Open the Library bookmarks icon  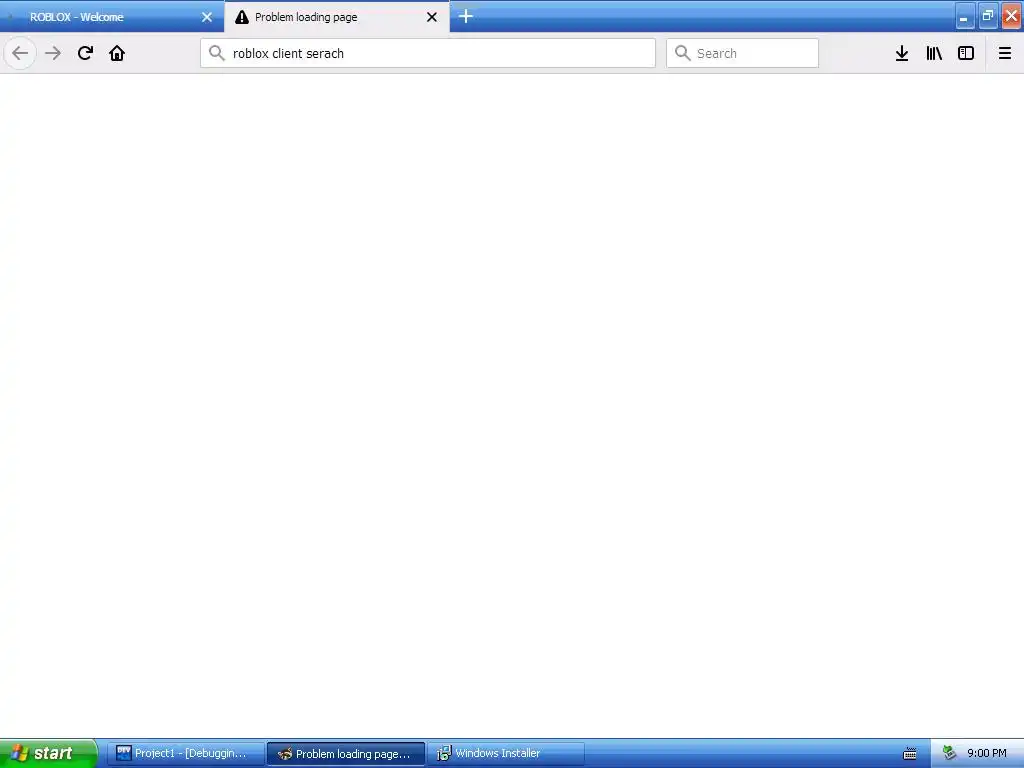(x=934, y=53)
